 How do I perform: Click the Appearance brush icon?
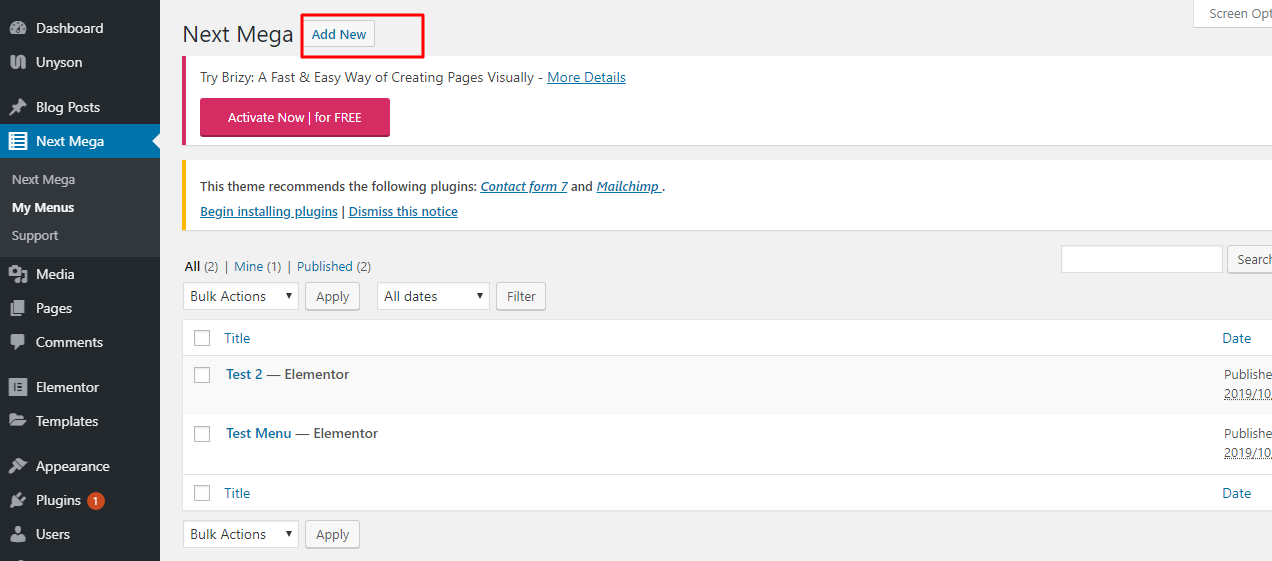18,466
